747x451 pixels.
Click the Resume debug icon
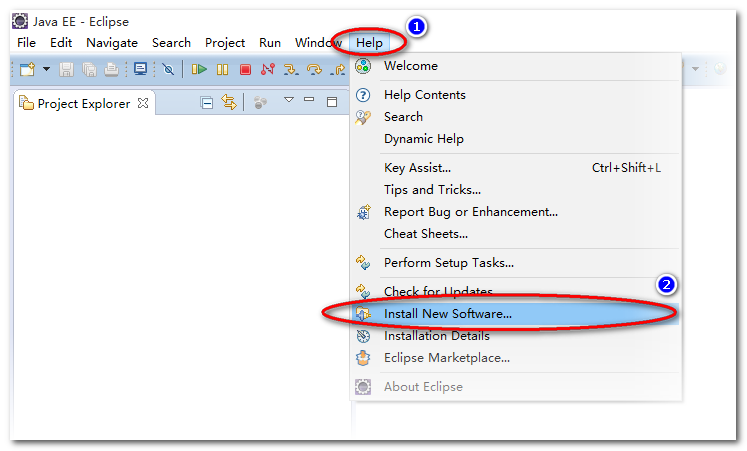click(199, 70)
